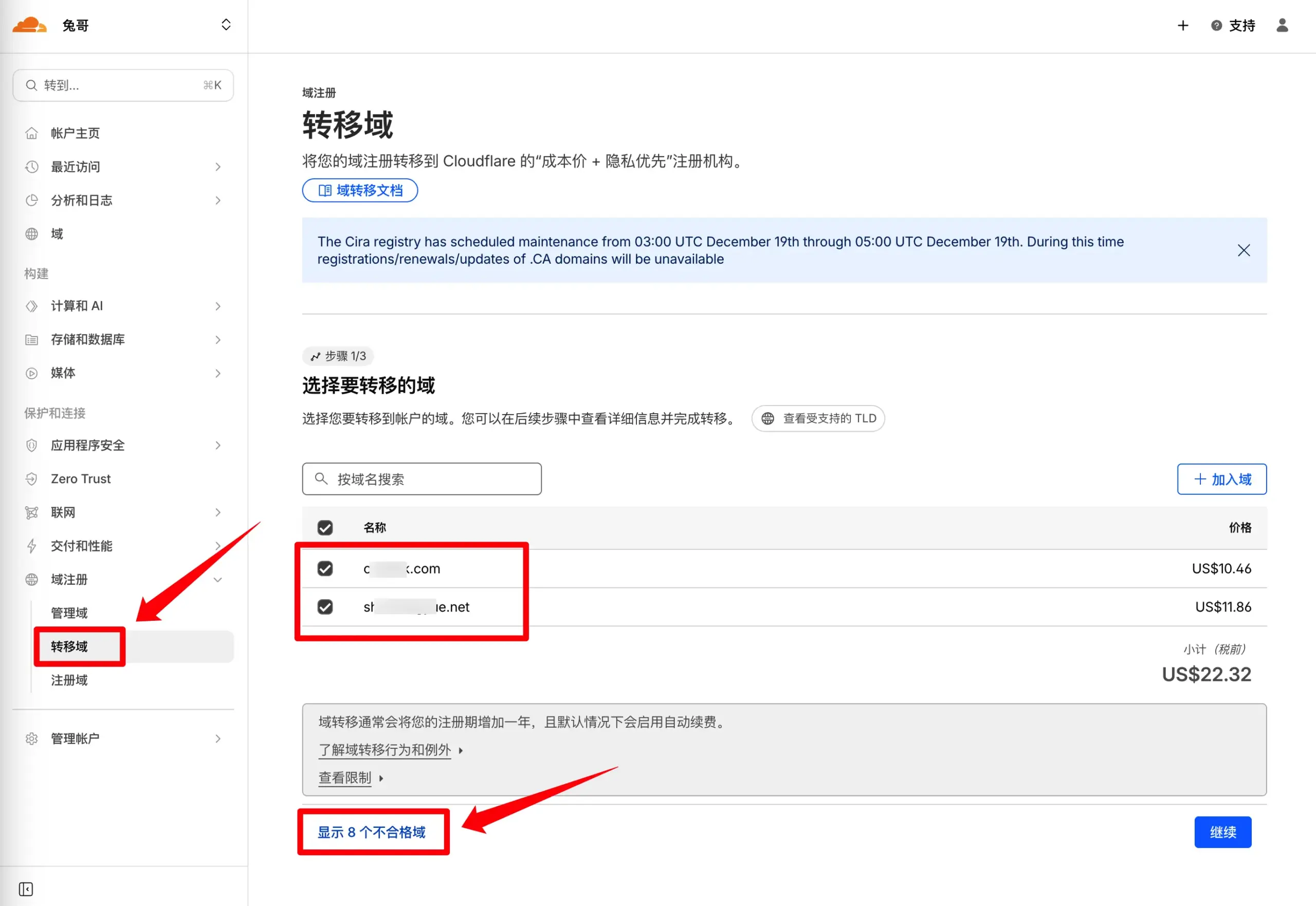Expand 了解域转移行为和例外 disclosure
This screenshot has width=1316, height=906.
click(386, 750)
